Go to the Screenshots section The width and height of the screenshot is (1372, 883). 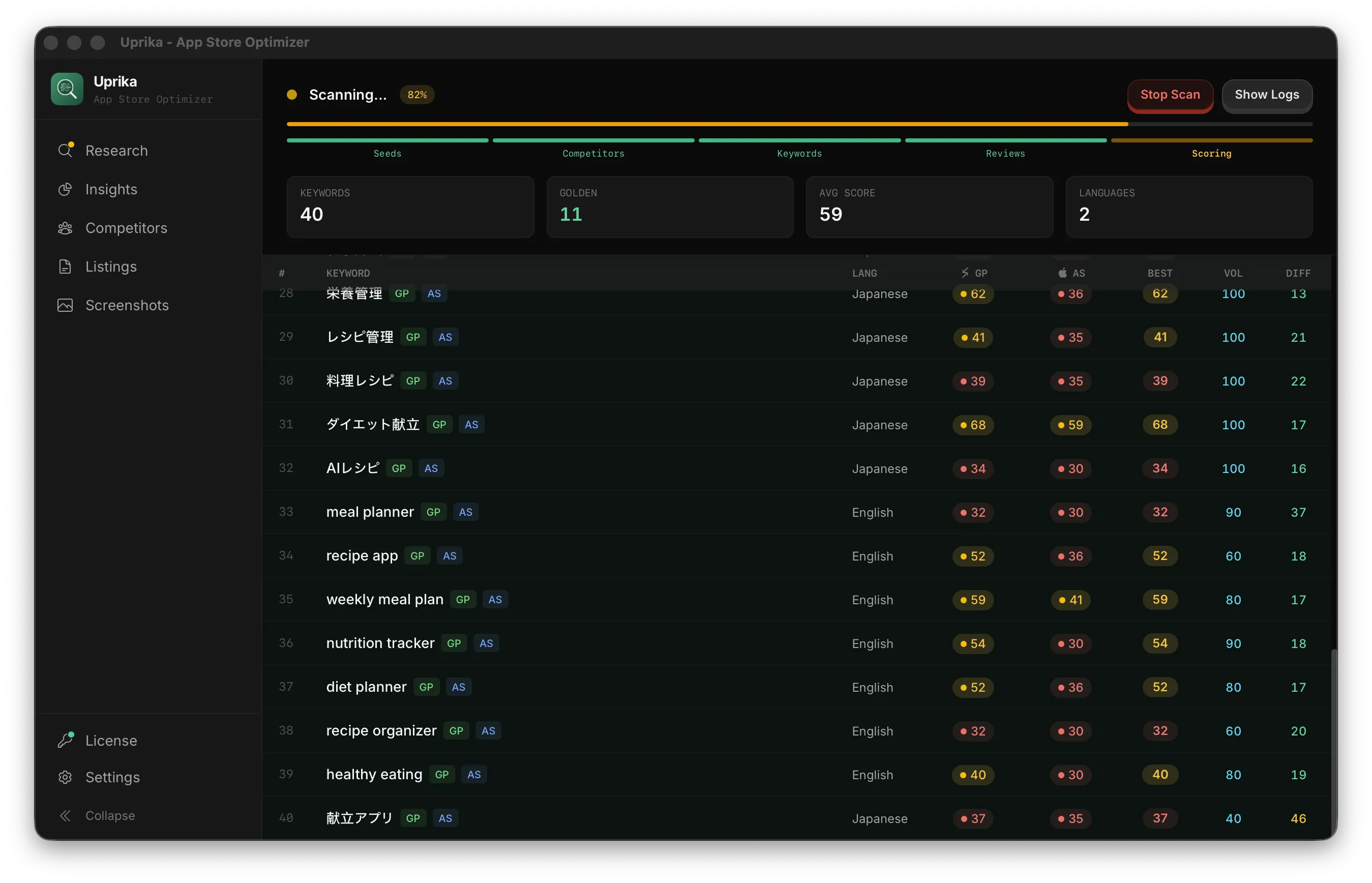click(127, 305)
